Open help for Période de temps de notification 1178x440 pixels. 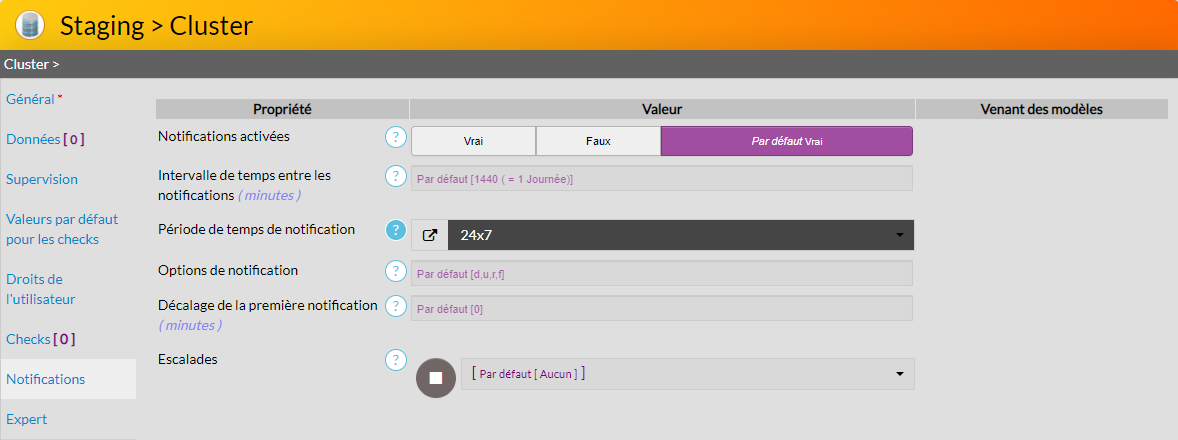tap(396, 230)
